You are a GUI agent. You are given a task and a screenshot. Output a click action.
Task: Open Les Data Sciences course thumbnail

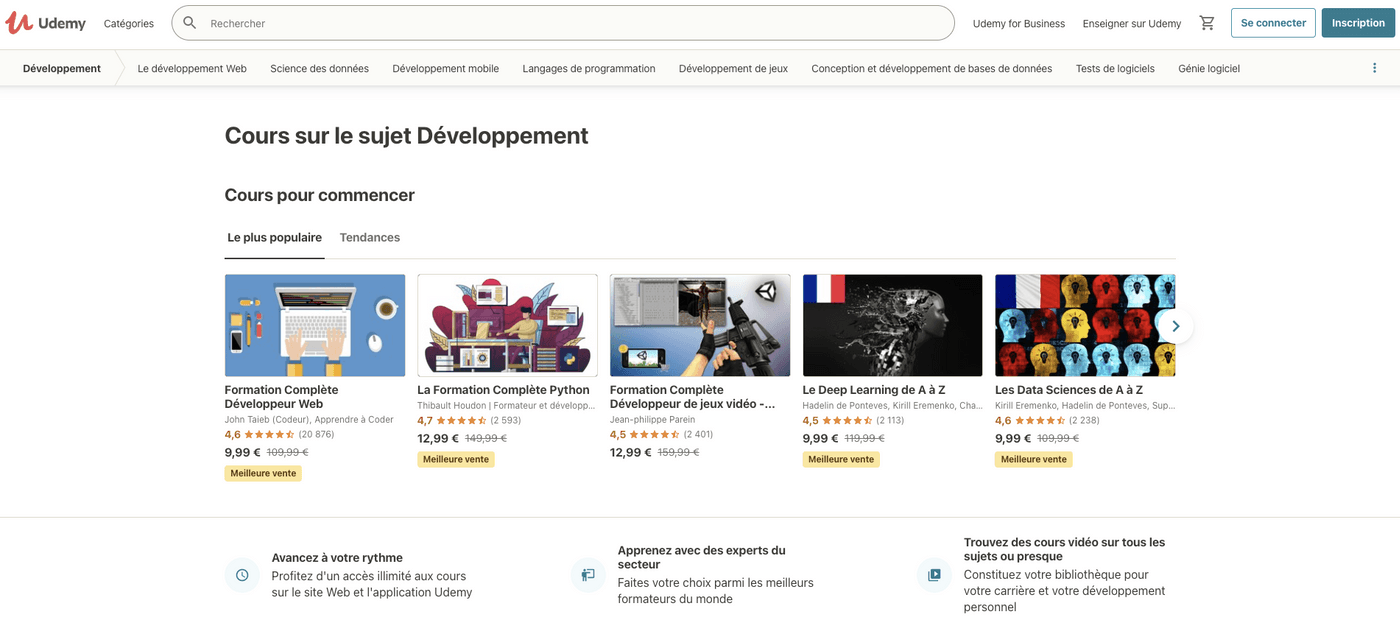coord(1085,326)
